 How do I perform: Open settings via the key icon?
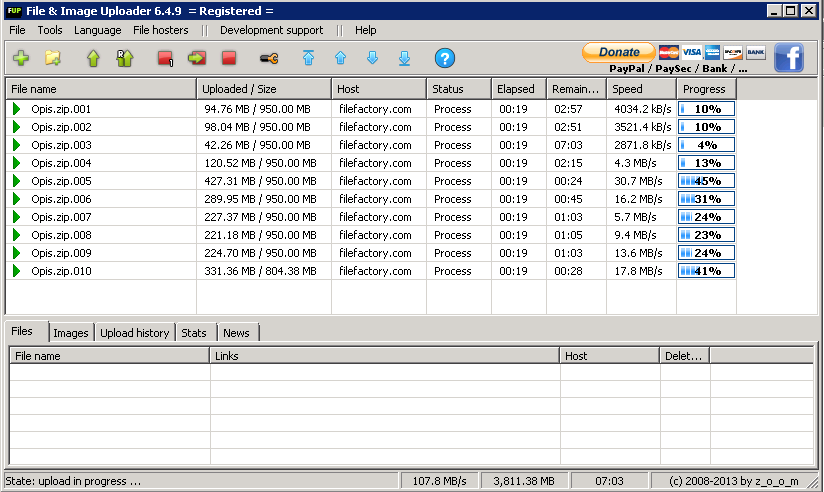(x=269, y=58)
